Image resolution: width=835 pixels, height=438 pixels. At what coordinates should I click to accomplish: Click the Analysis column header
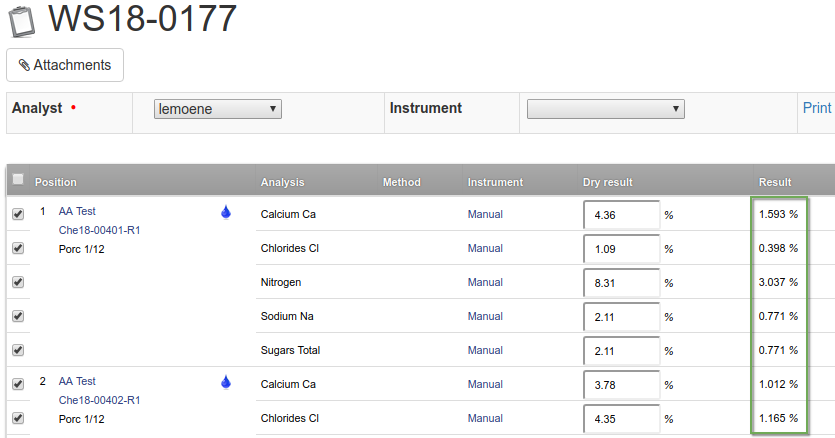click(282, 182)
